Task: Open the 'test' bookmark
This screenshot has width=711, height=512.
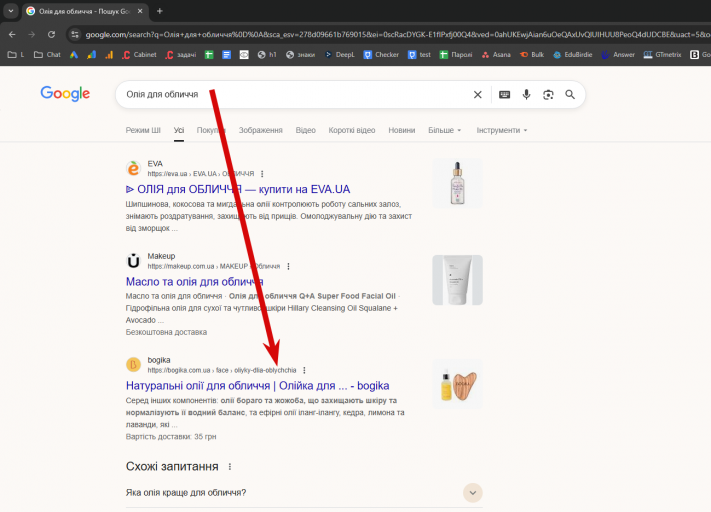Action: click(x=419, y=54)
